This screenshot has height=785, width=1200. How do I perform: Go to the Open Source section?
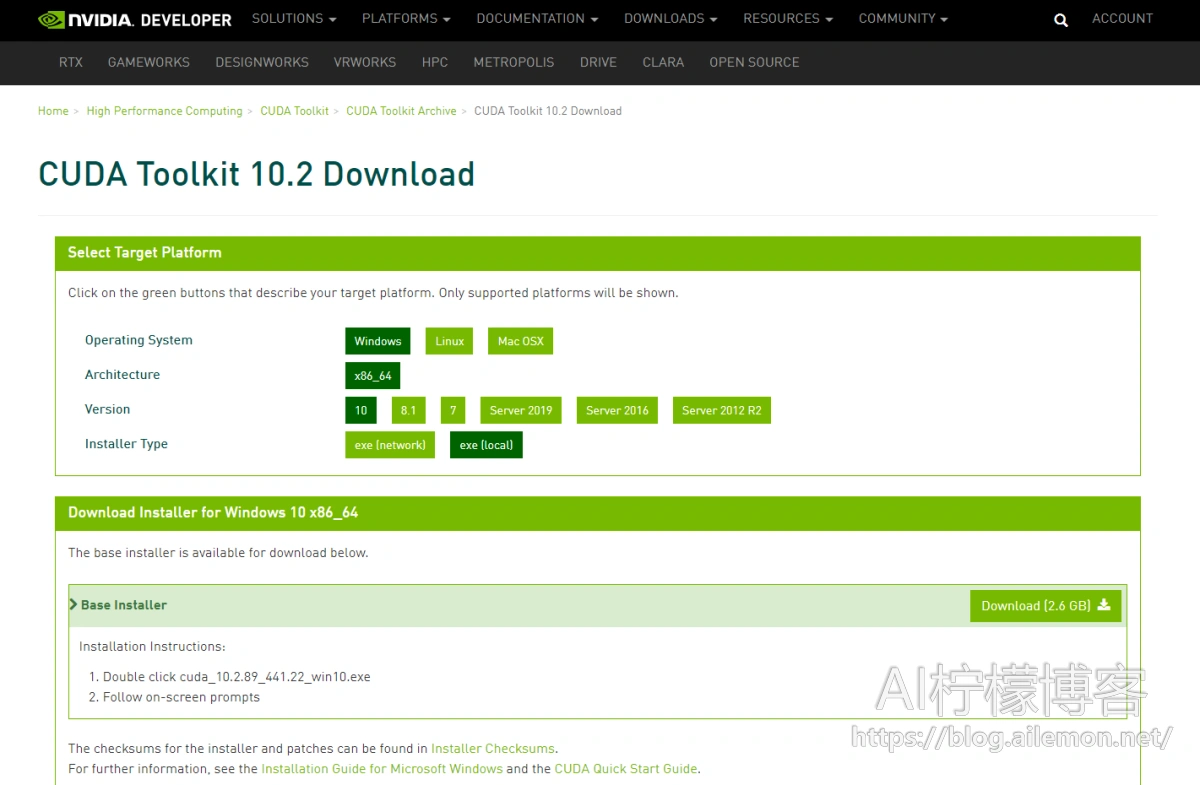(x=754, y=62)
